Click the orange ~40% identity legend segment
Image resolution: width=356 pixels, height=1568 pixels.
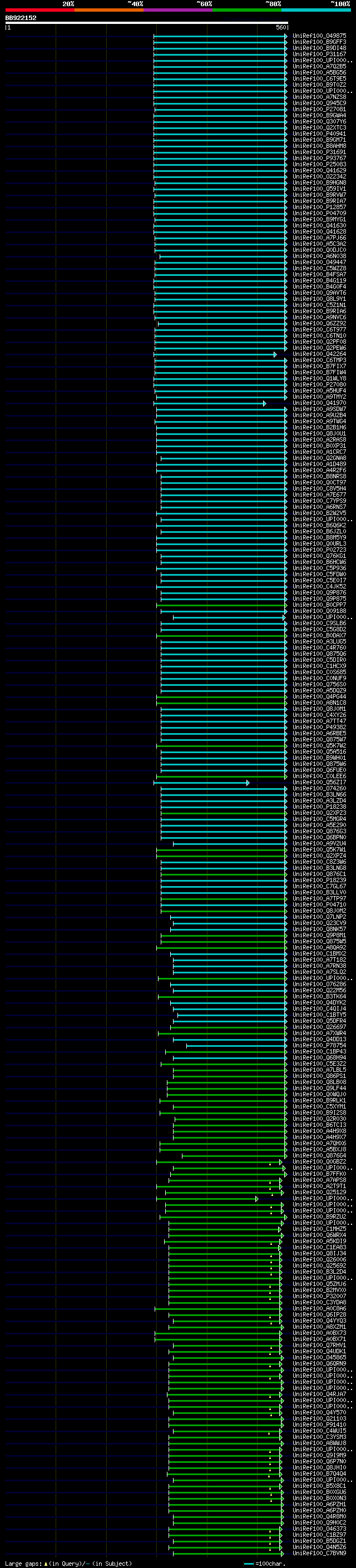[x=109, y=11]
